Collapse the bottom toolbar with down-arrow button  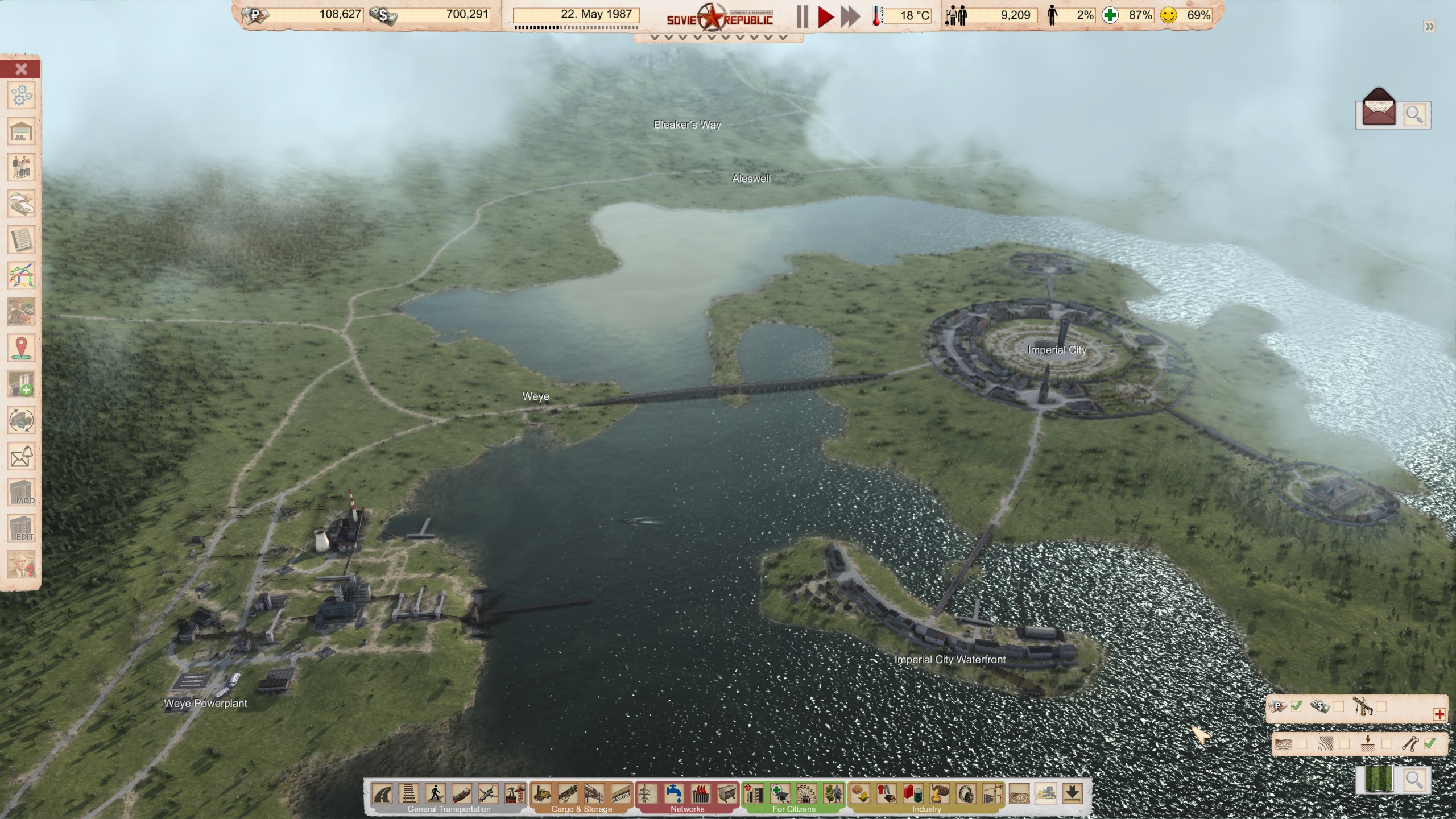click(x=1072, y=793)
